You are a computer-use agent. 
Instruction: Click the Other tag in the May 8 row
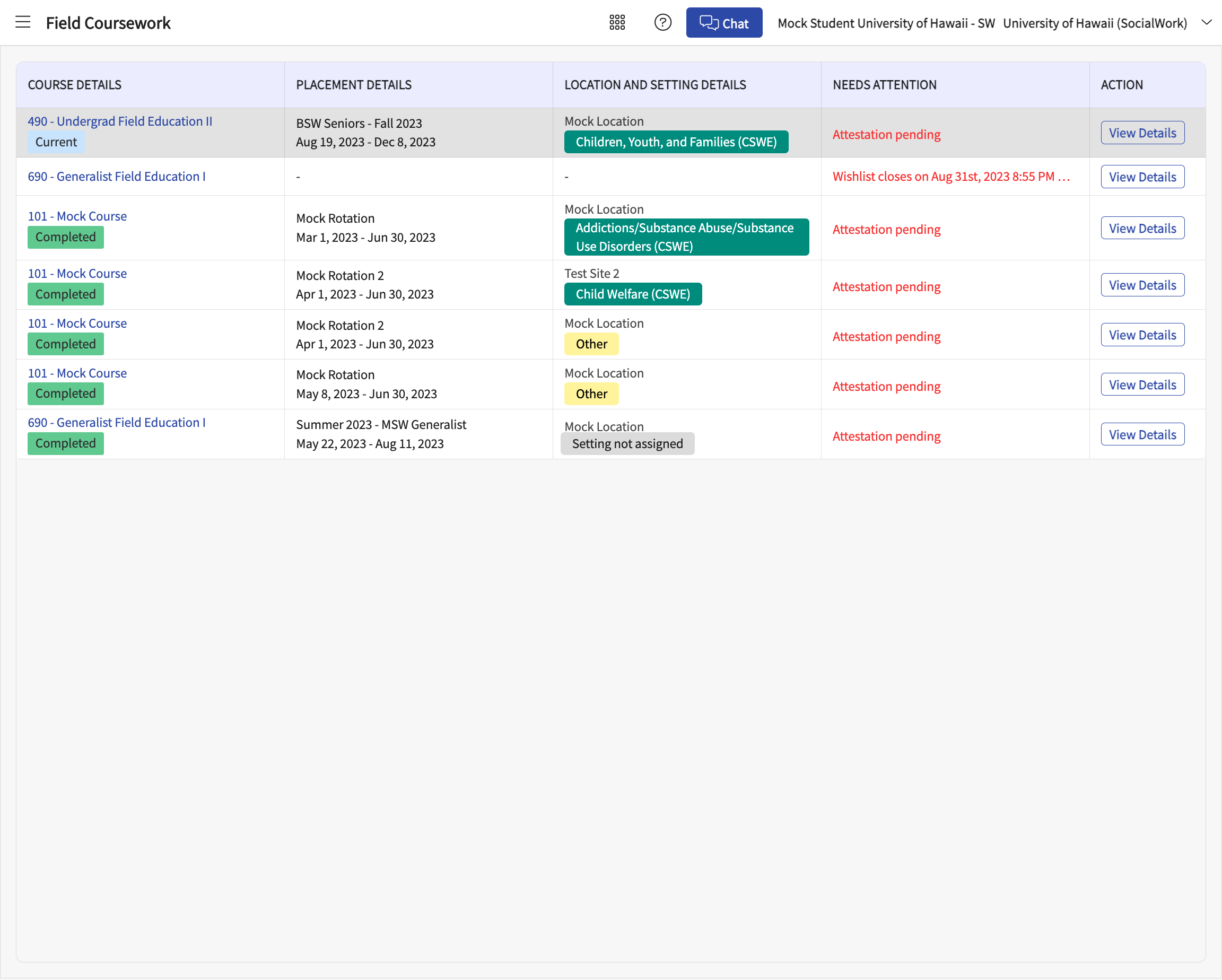coord(591,394)
